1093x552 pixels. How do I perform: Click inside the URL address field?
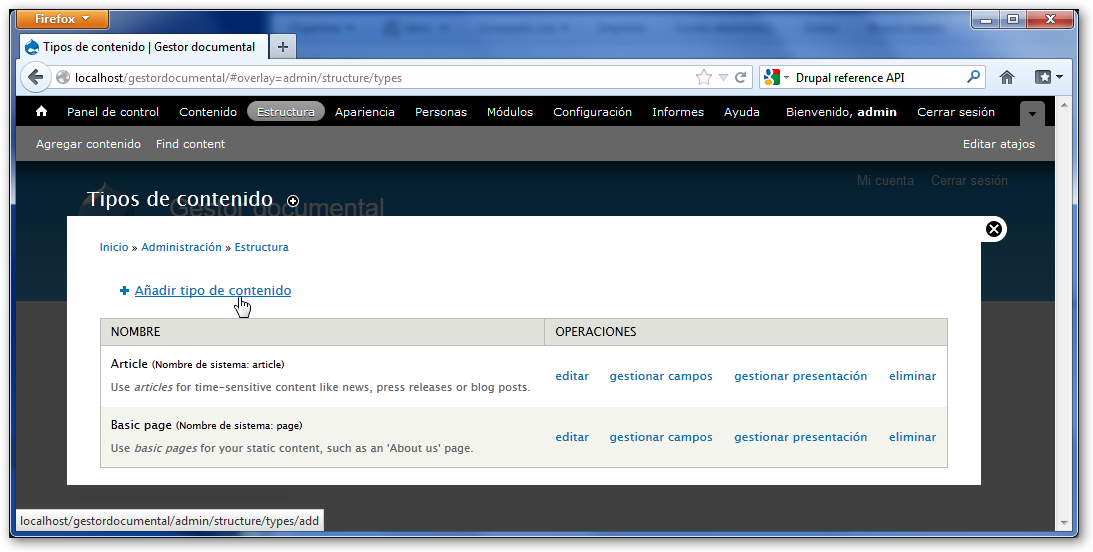(x=380, y=77)
